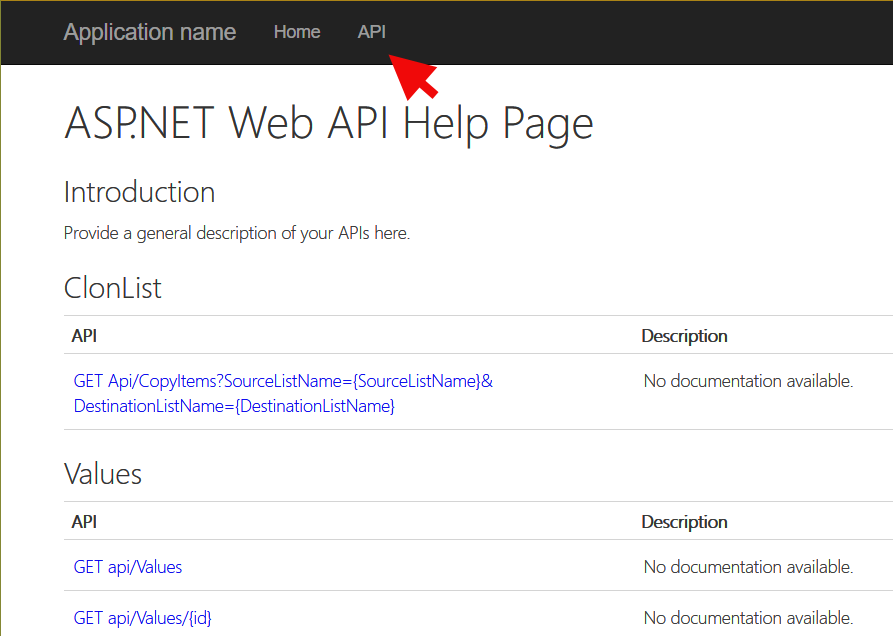Click the API column header in ClonList table

coord(84,336)
